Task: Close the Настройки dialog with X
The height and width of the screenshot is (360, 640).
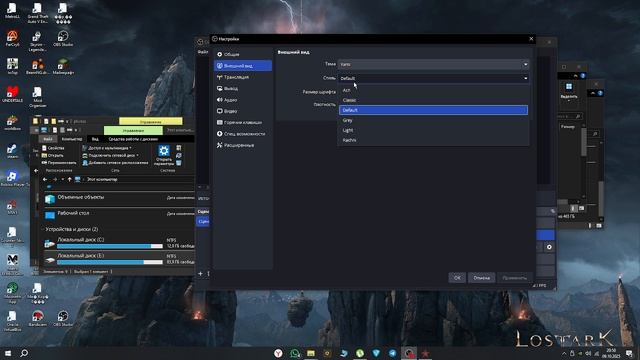Action: [531, 39]
